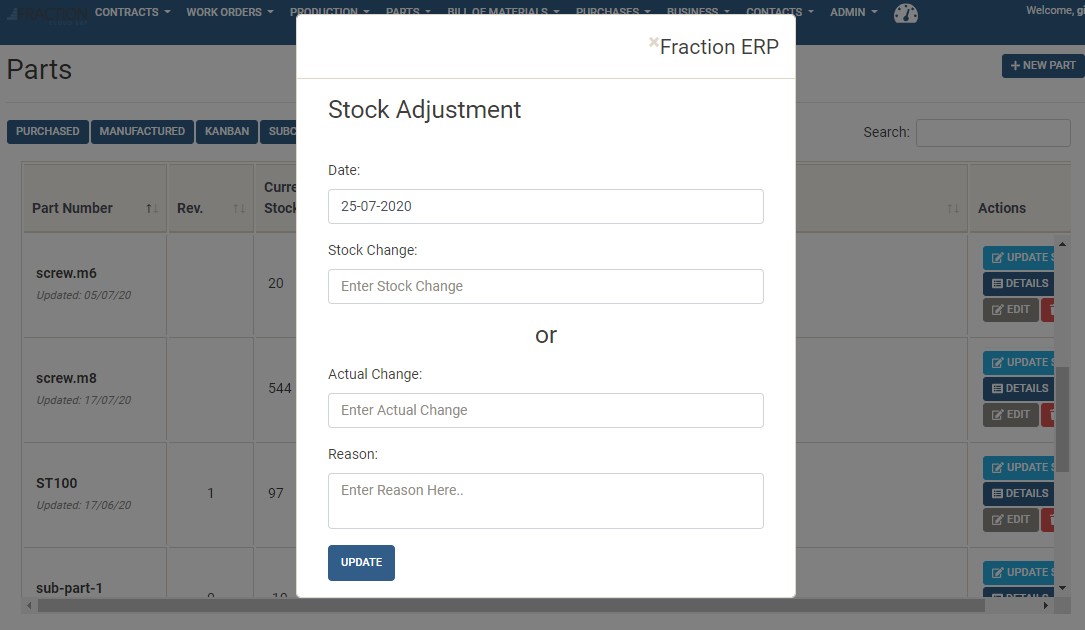Click Edit for screw.m8 row

coord(1010,414)
